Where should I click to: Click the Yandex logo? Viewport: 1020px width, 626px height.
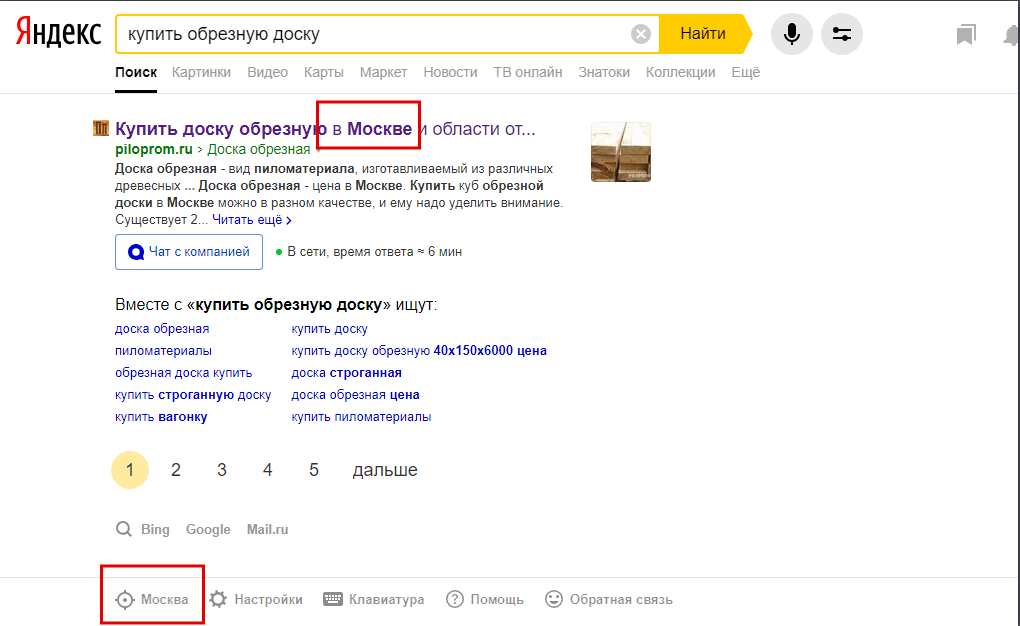pos(58,34)
